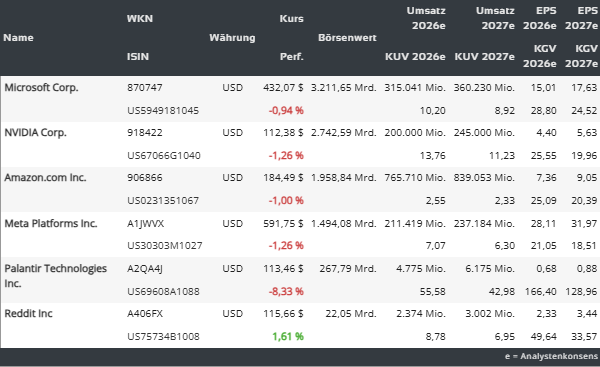This screenshot has height=367, width=600.
Task: Click Microsoft price 432,07 $
Action: pos(283,88)
